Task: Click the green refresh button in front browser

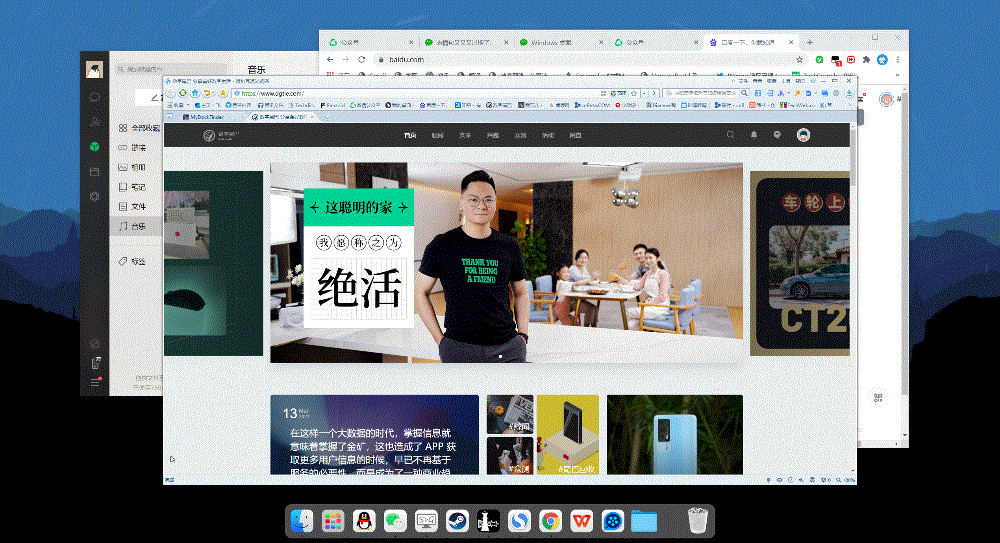Action: pyautogui.click(x=183, y=93)
